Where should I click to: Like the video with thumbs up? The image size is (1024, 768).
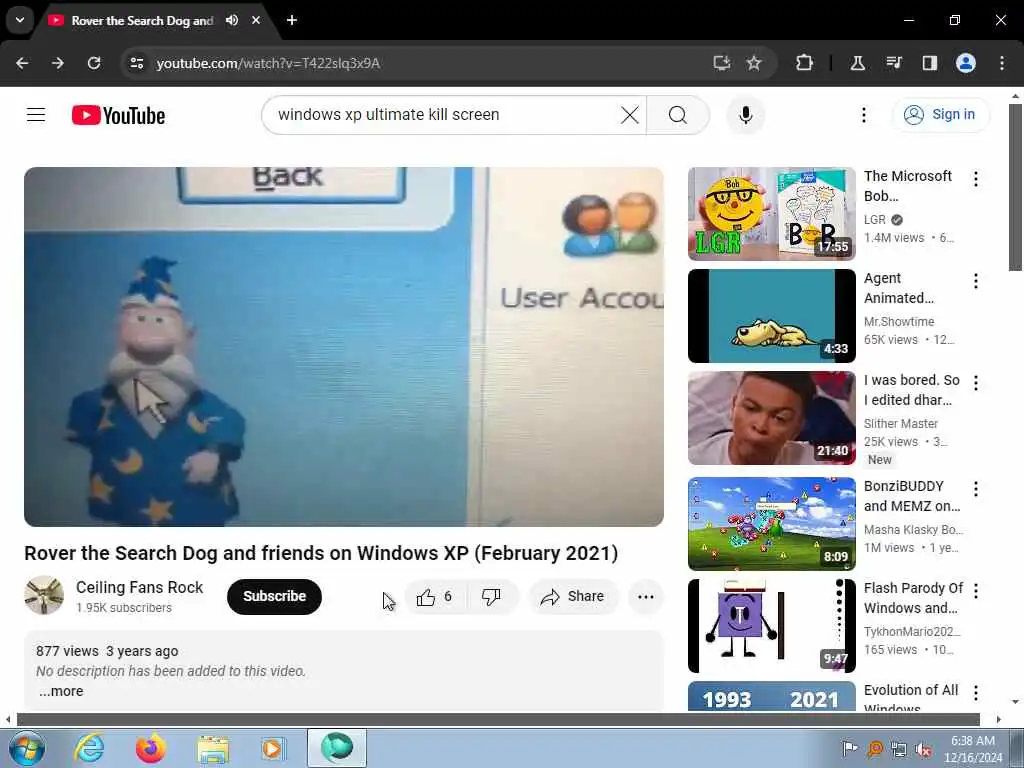[x=436, y=596]
